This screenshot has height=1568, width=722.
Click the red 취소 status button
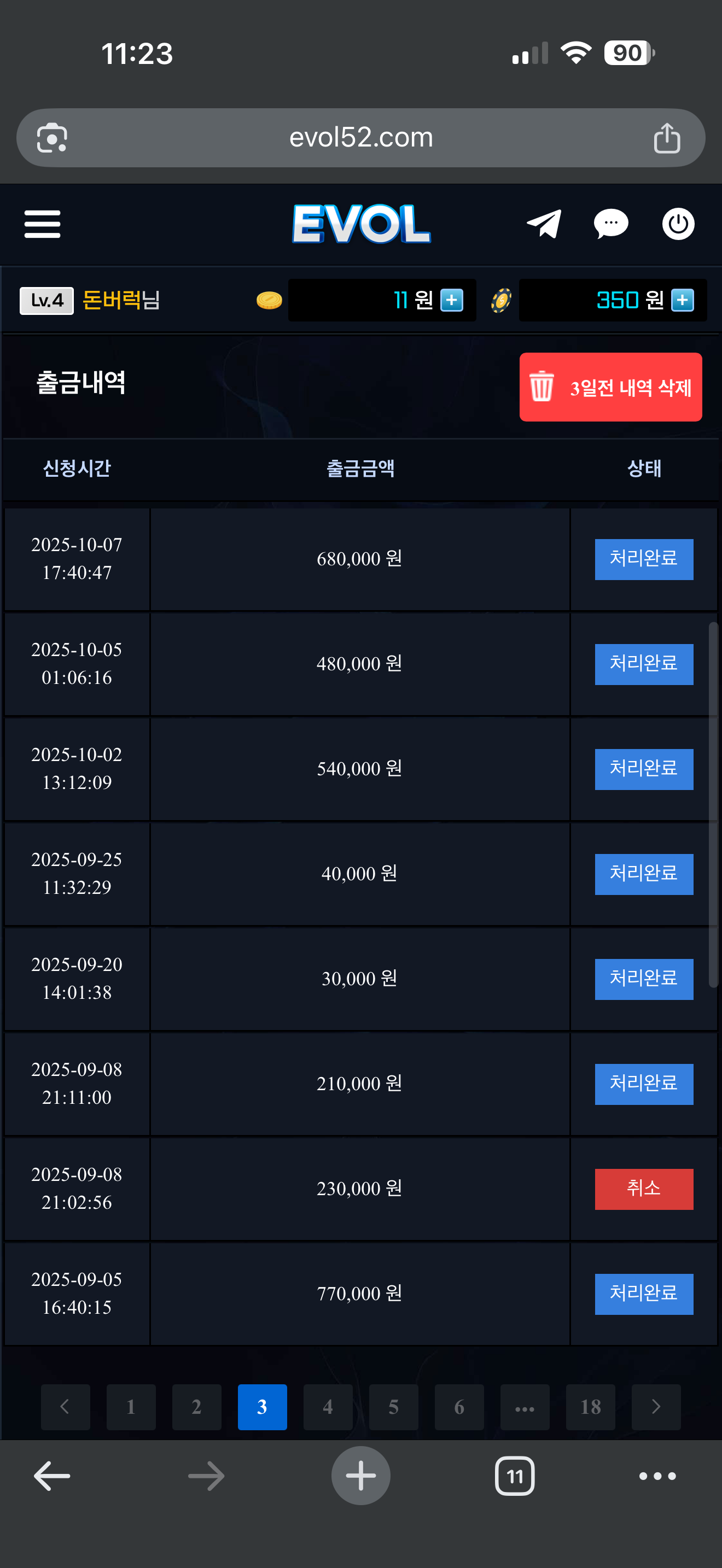point(643,1188)
